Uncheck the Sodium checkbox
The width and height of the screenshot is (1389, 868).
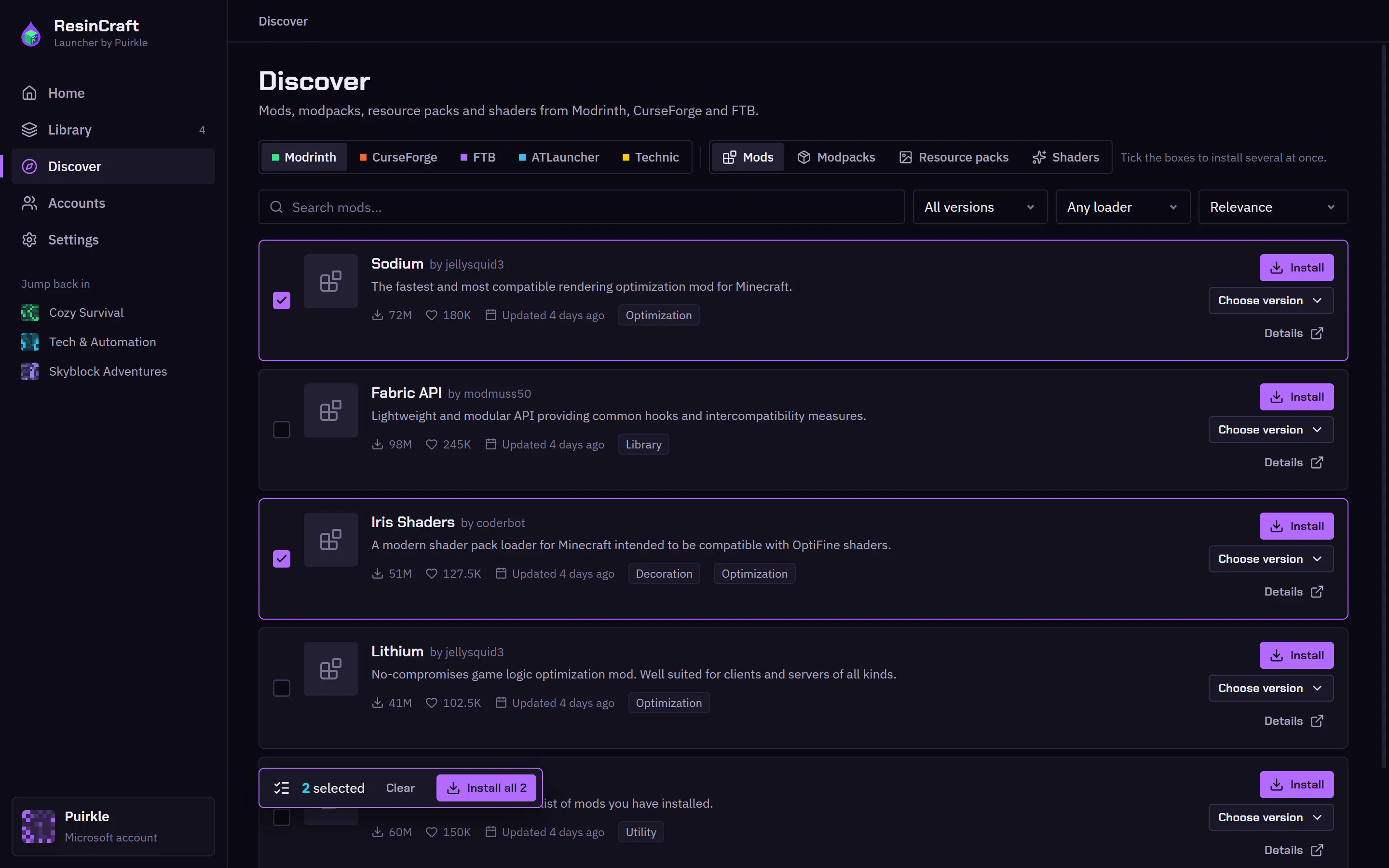click(x=281, y=300)
